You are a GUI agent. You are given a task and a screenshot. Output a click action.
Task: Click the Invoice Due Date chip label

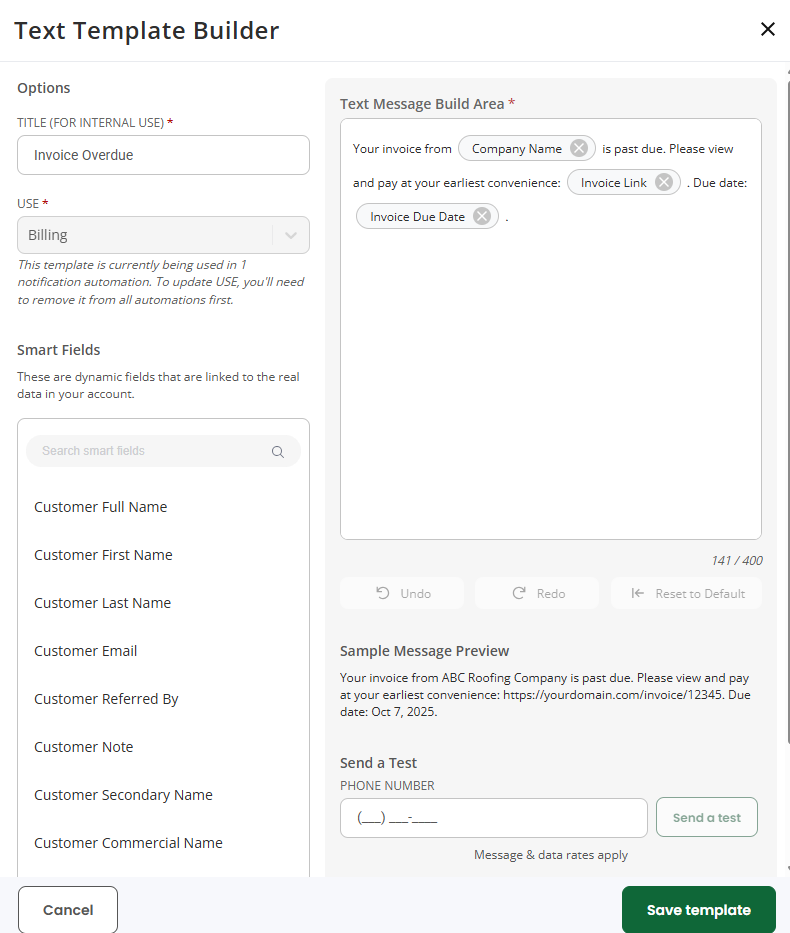(x=417, y=217)
